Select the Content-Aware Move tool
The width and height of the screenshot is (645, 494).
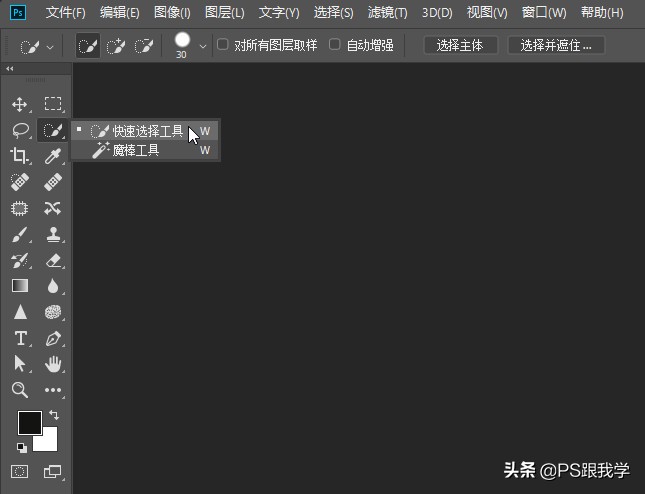(53, 208)
